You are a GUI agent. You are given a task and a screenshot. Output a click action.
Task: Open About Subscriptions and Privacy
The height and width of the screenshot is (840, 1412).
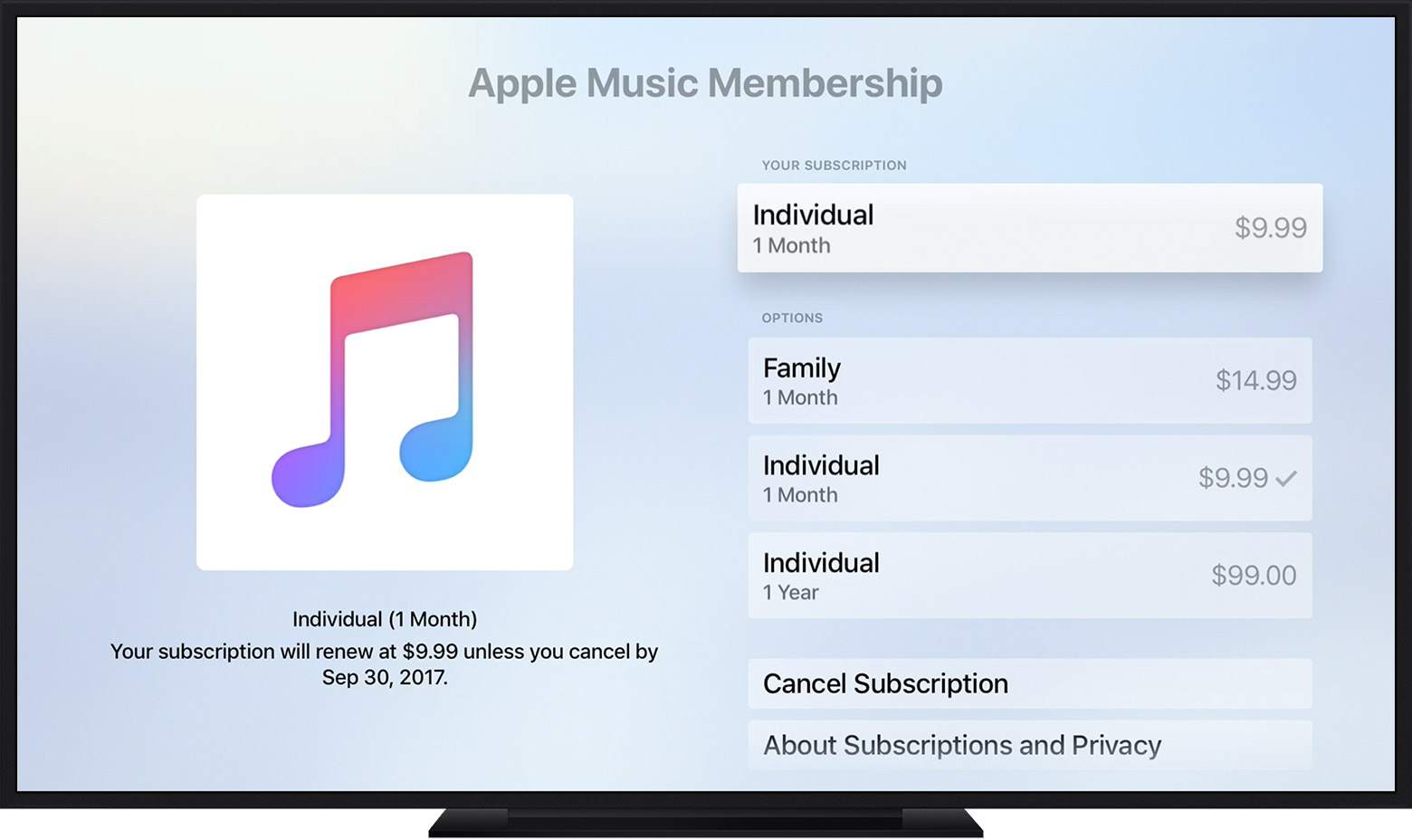(1030, 746)
